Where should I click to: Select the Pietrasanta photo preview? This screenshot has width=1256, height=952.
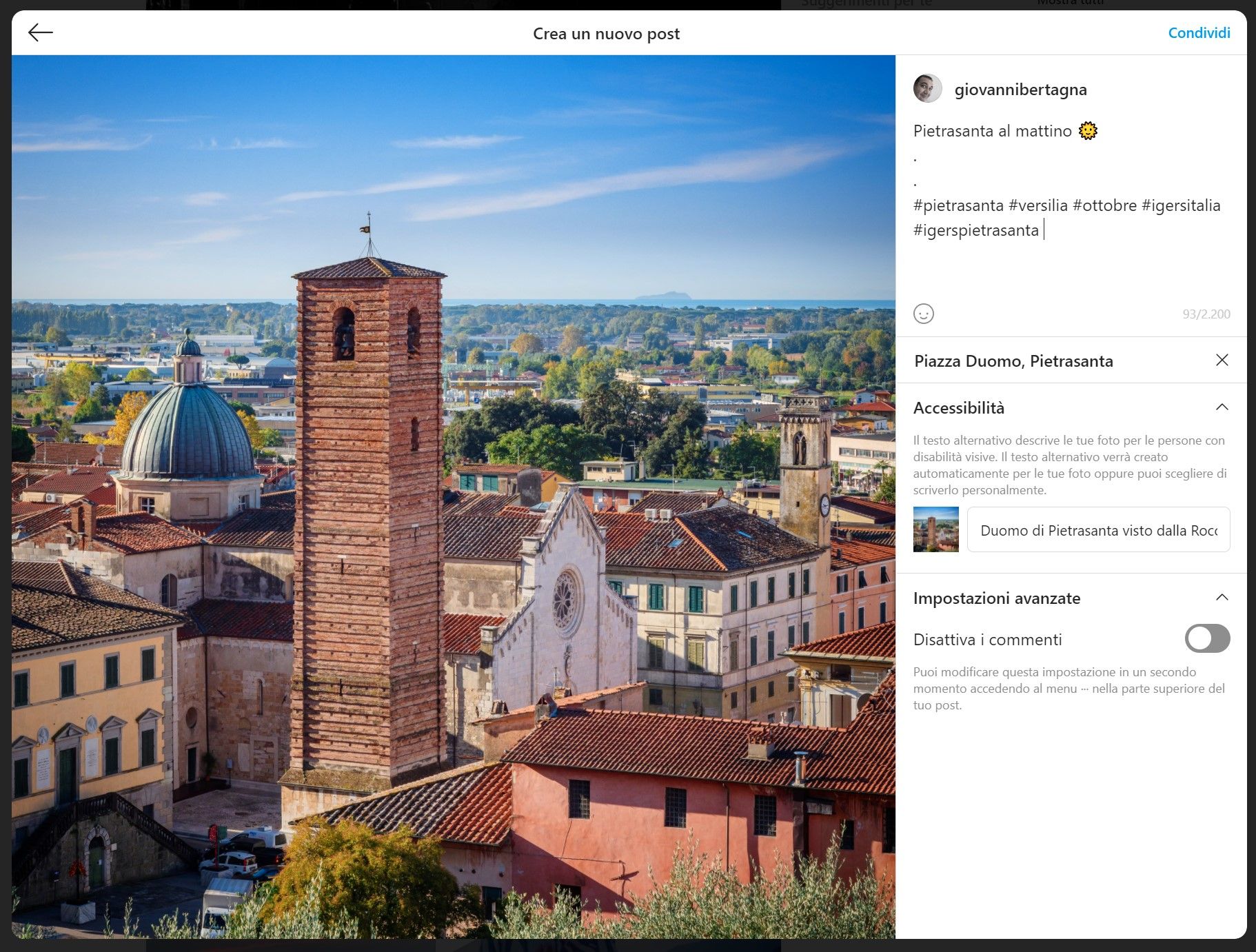[454, 496]
